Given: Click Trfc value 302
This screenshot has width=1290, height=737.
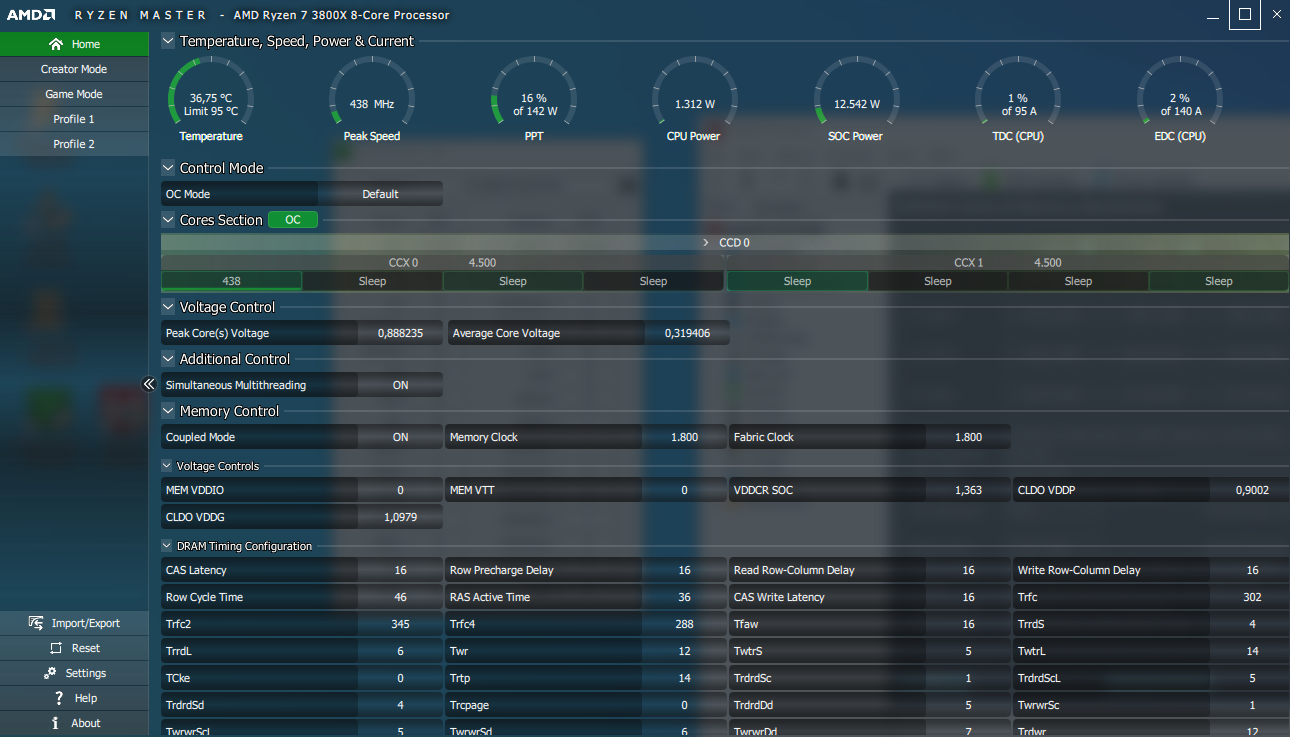Looking at the screenshot, I should [1252, 597].
